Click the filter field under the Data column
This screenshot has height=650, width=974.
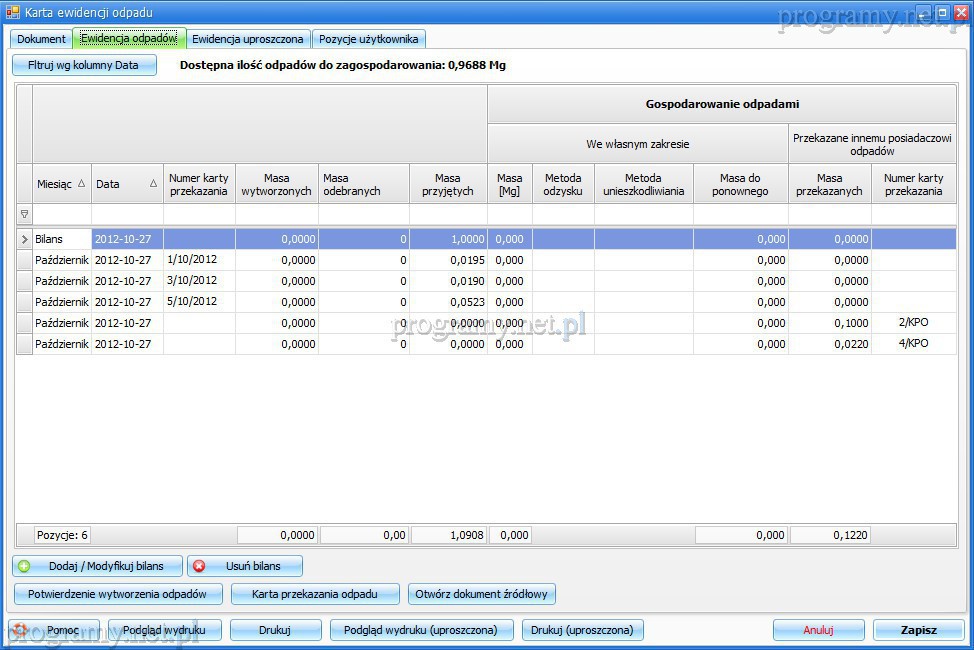(127, 214)
